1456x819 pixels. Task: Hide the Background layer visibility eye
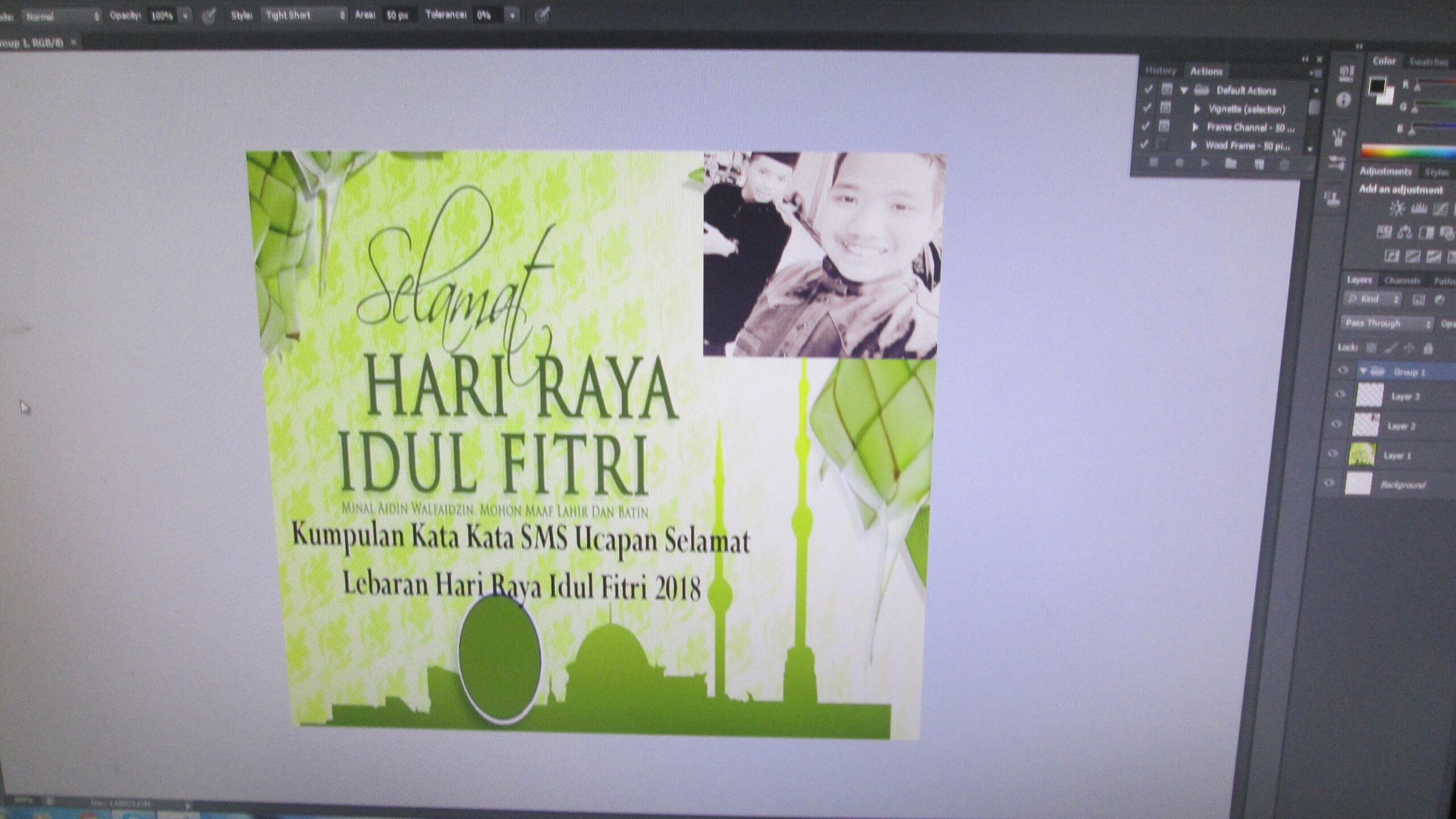tap(1329, 483)
